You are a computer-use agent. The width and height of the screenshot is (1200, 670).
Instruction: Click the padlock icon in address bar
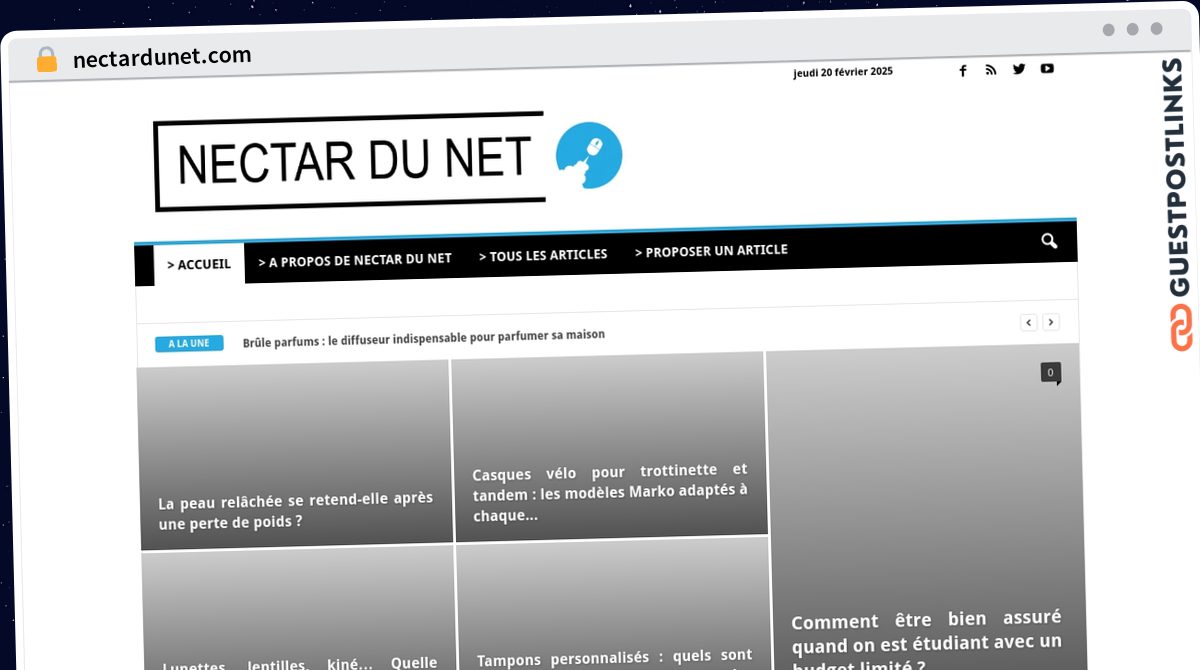[47, 60]
